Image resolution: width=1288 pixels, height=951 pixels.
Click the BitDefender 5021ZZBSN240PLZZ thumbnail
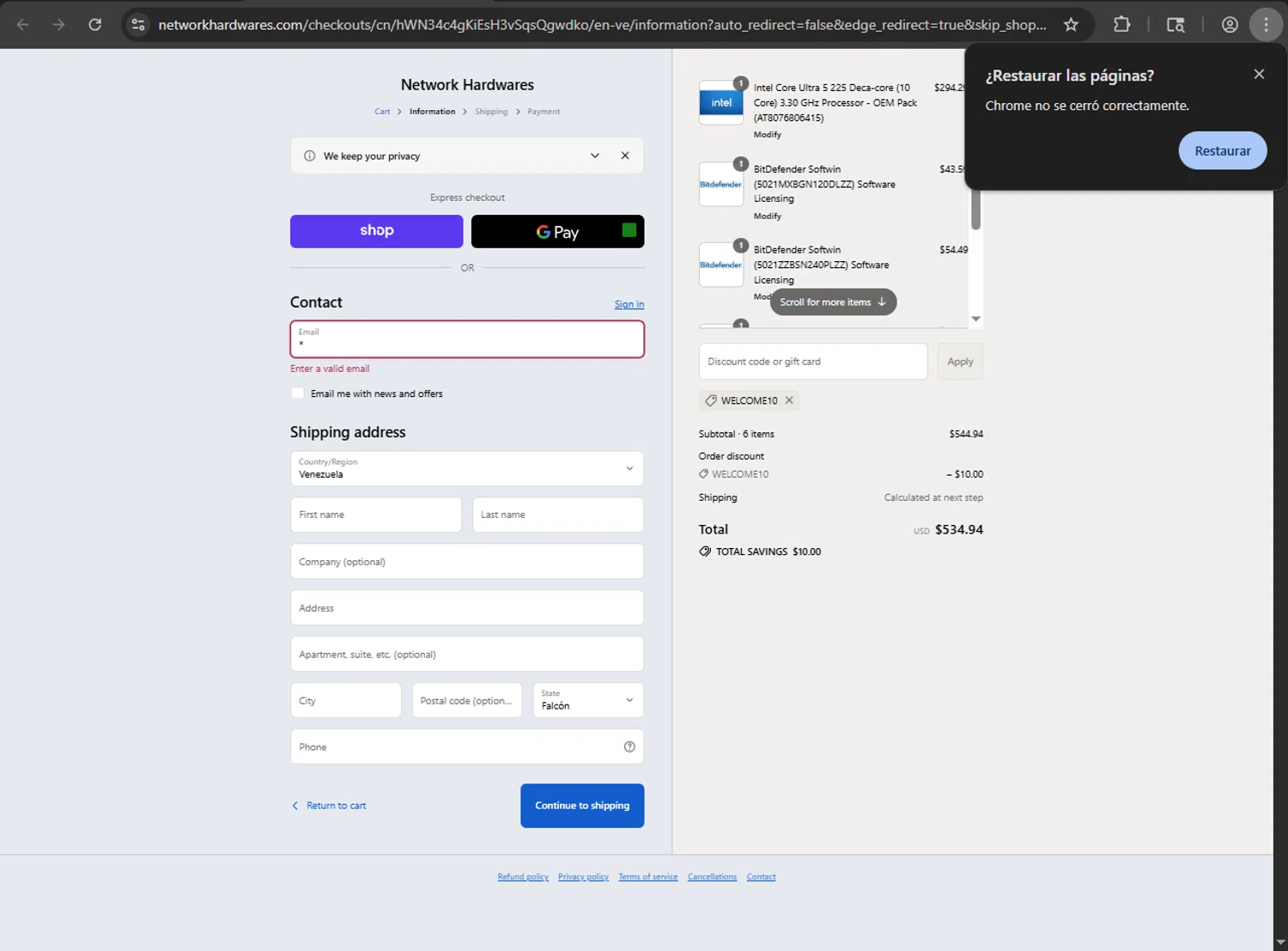click(721, 265)
